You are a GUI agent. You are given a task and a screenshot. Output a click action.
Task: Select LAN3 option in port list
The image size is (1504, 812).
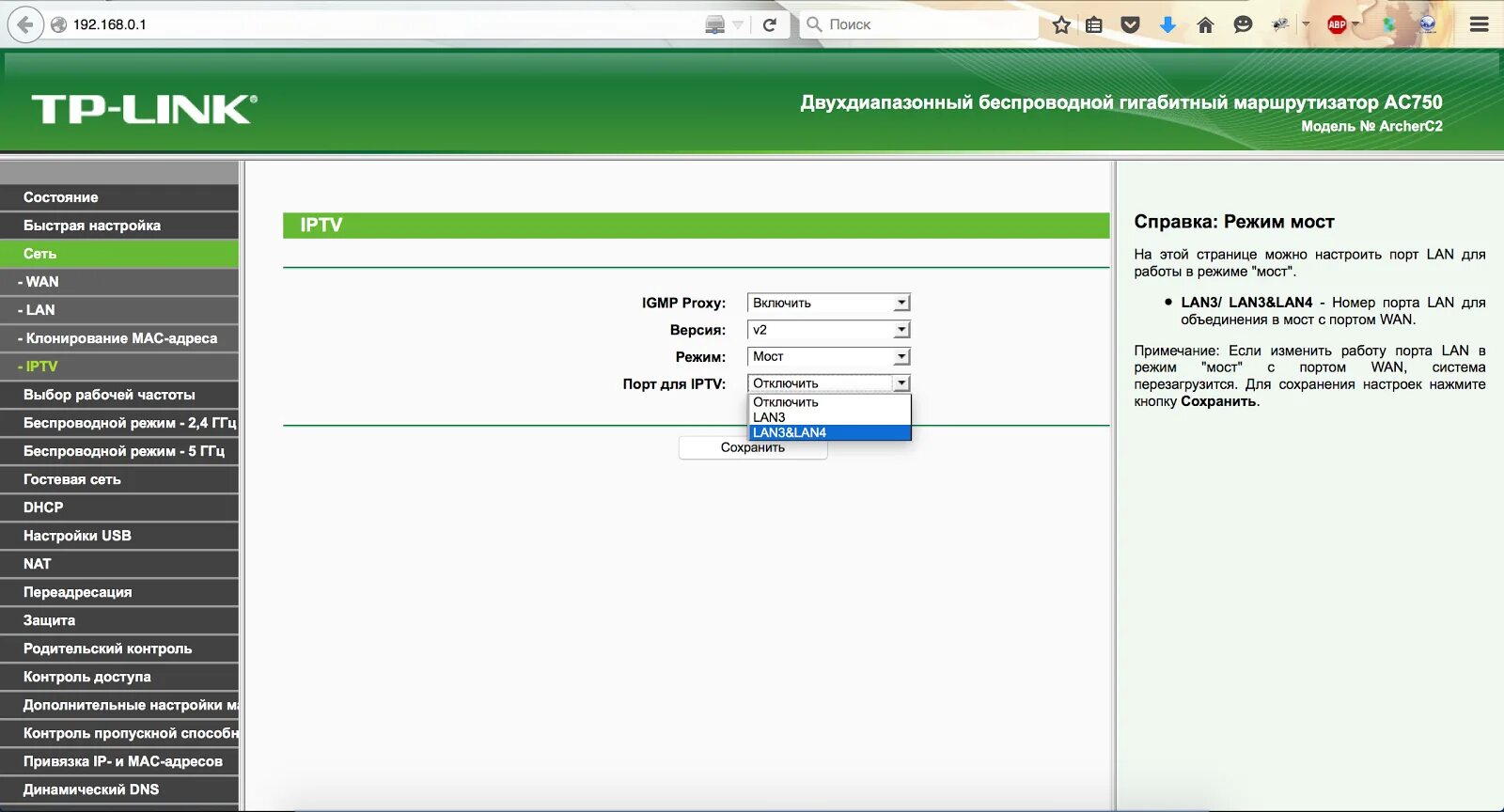tap(829, 417)
